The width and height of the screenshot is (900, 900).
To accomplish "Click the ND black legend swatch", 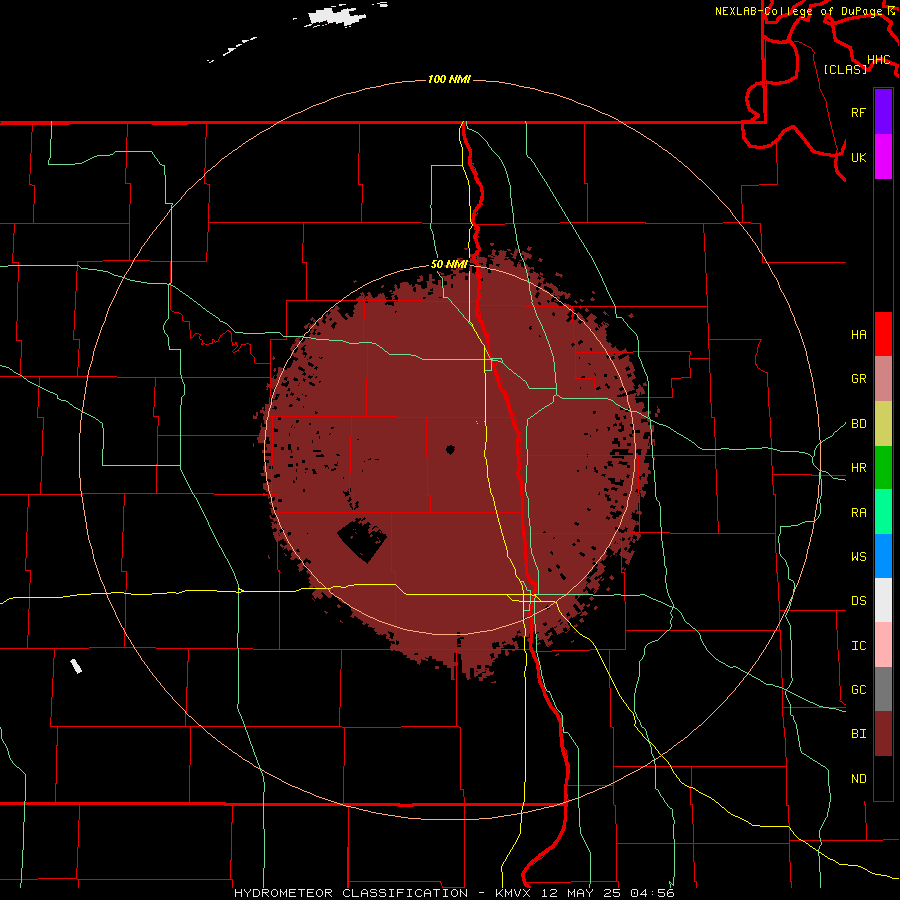I will click(883, 778).
